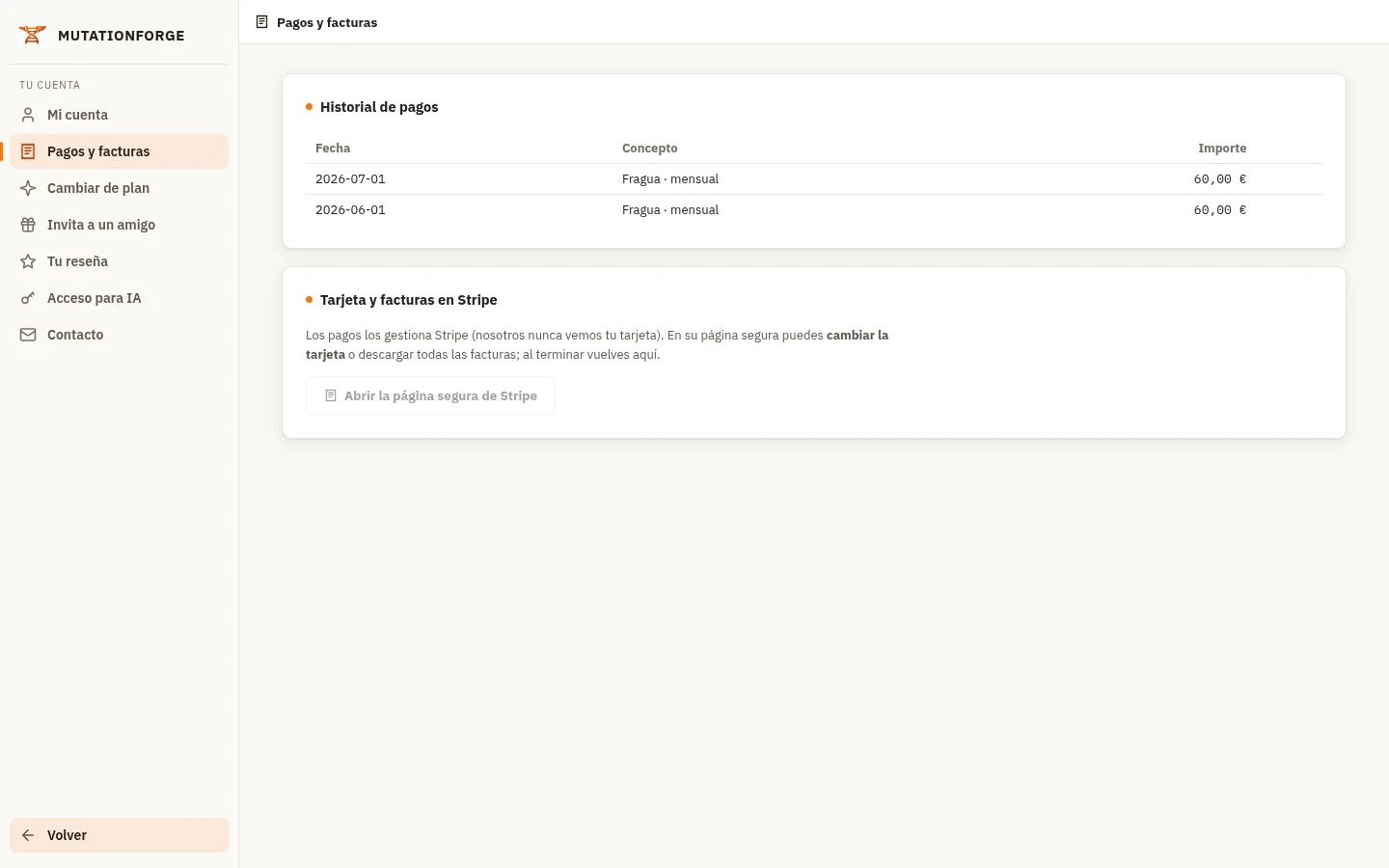Viewport: 1389px width, 868px height.
Task: Click Abrir la página segura de Stripe
Action: pyautogui.click(x=430, y=395)
